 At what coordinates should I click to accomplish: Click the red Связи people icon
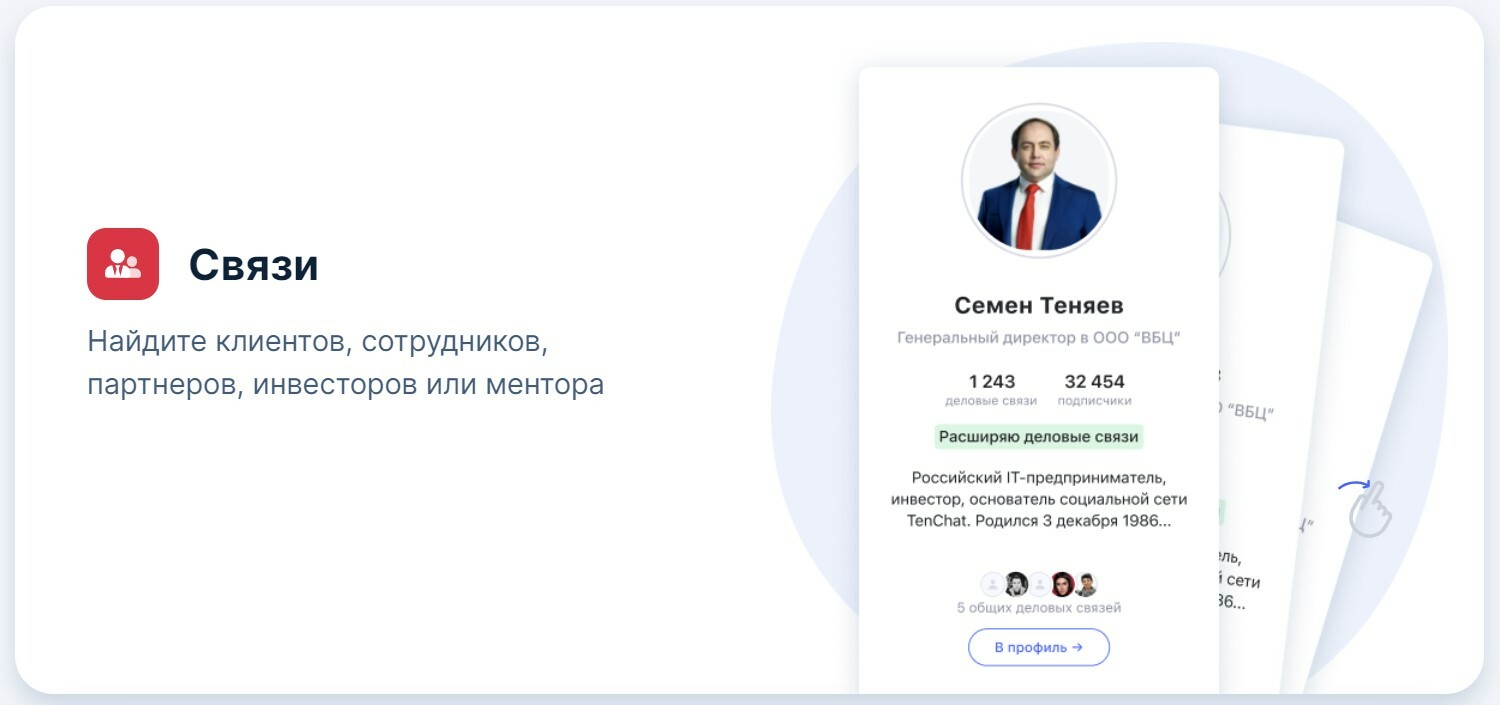[123, 264]
